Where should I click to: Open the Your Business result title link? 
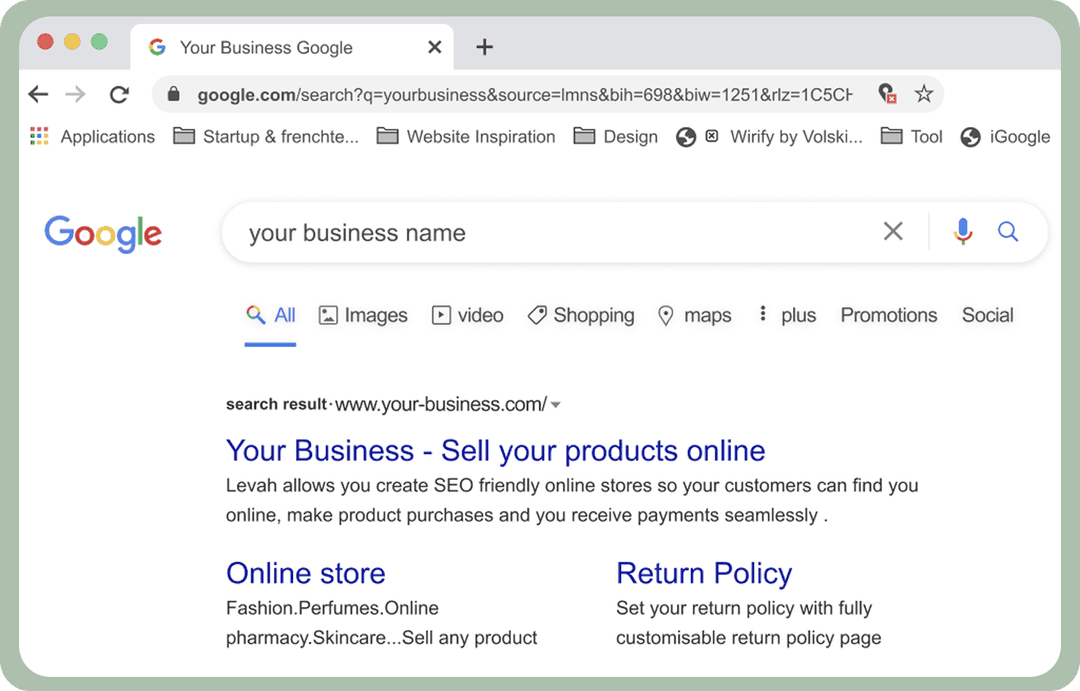pyautogui.click(x=495, y=450)
